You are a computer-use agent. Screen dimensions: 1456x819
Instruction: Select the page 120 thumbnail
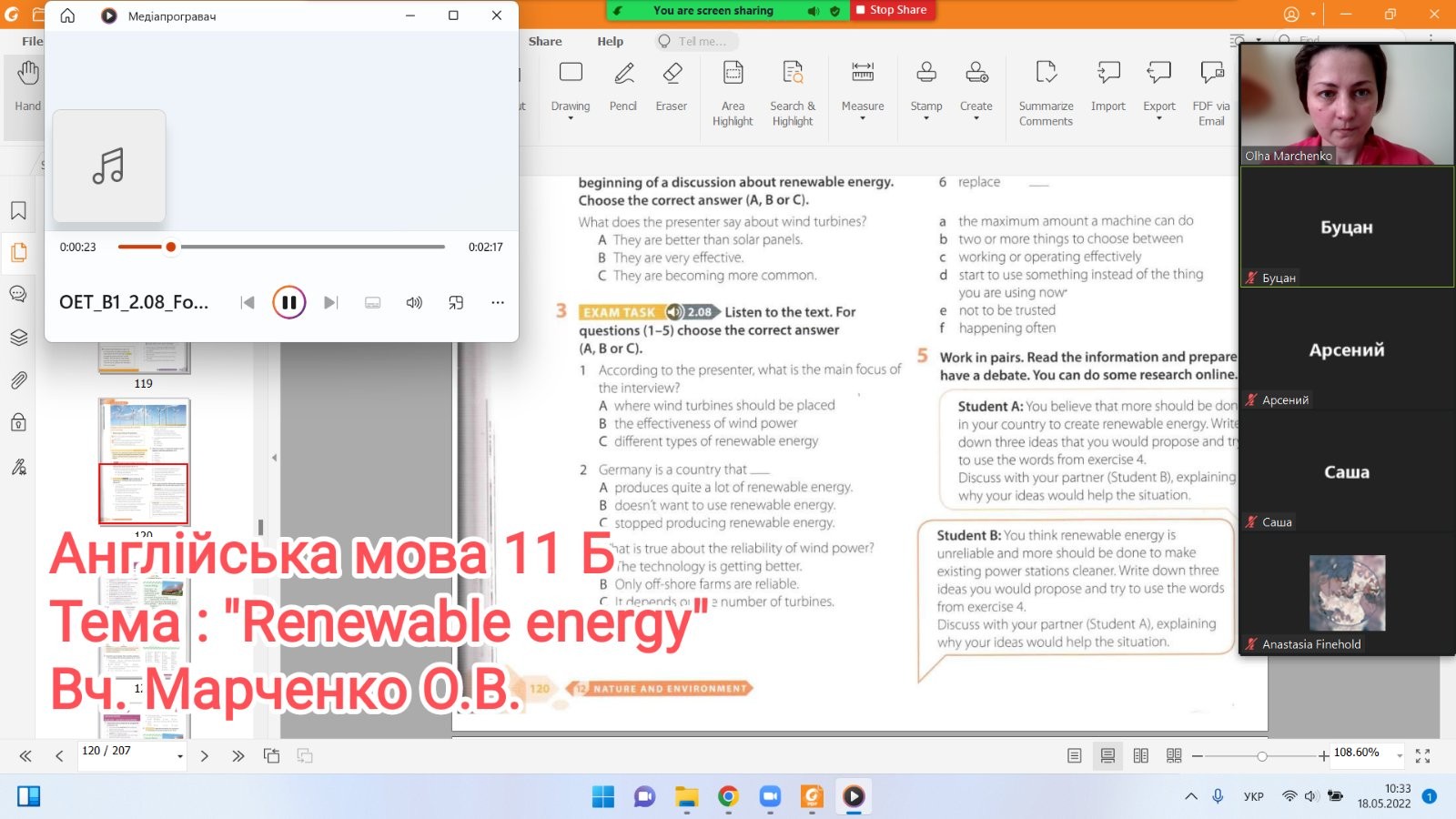pyautogui.click(x=144, y=493)
